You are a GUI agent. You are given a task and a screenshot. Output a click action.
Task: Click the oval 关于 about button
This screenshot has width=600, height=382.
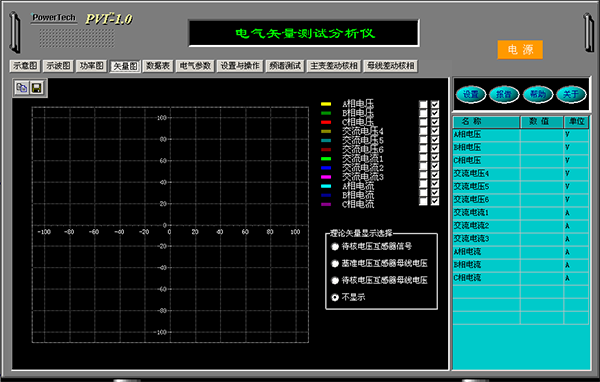coord(571,94)
